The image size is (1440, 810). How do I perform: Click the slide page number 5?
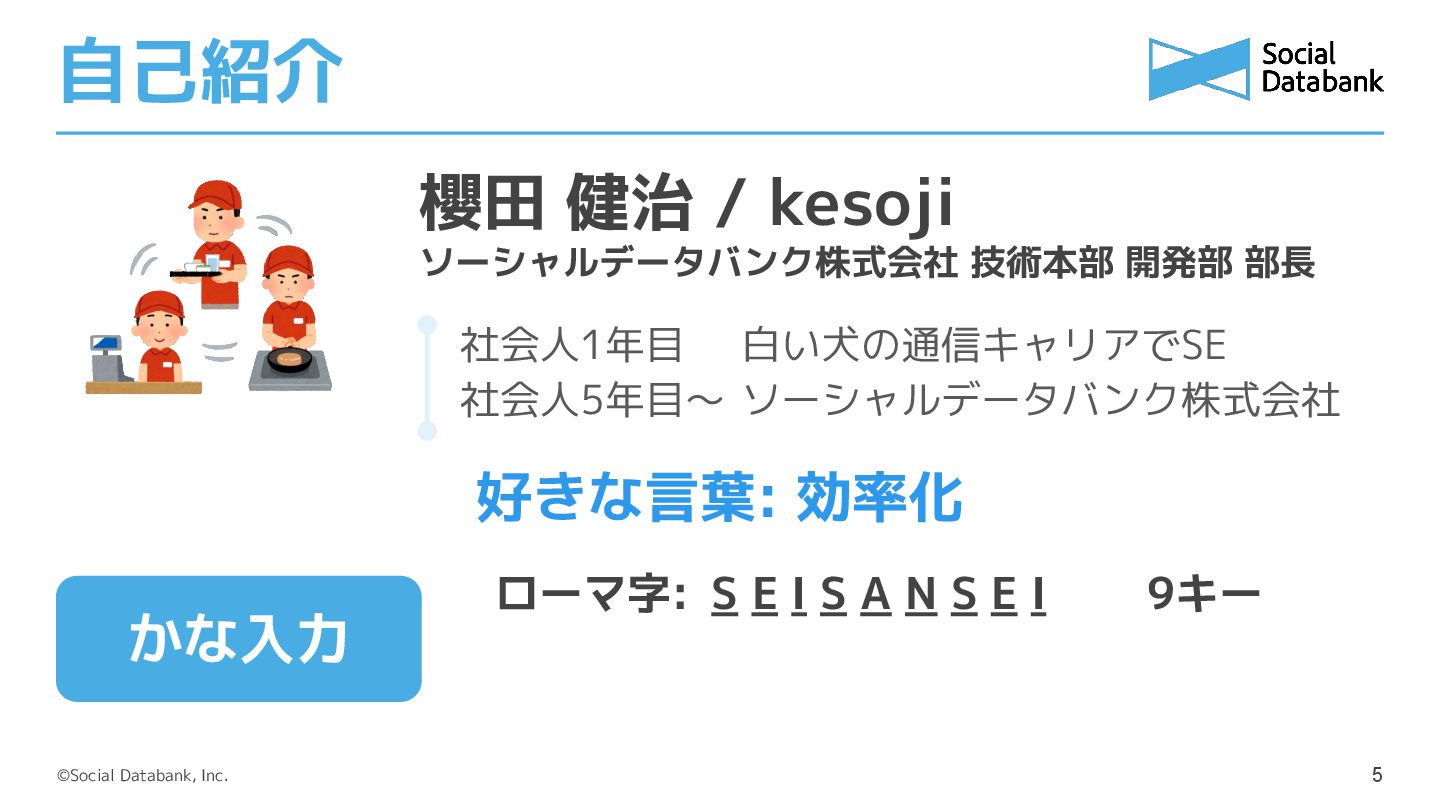pyautogui.click(x=1377, y=775)
